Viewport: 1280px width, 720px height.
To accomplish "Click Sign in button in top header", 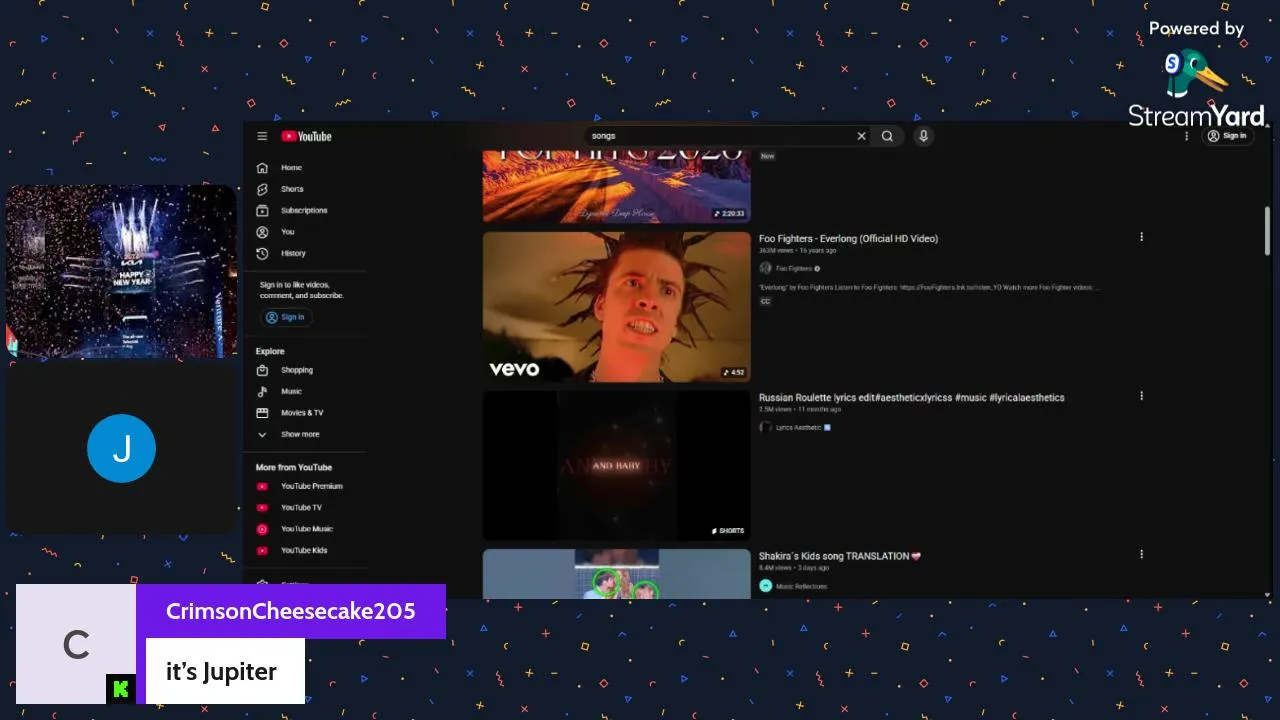I will [x=1227, y=136].
